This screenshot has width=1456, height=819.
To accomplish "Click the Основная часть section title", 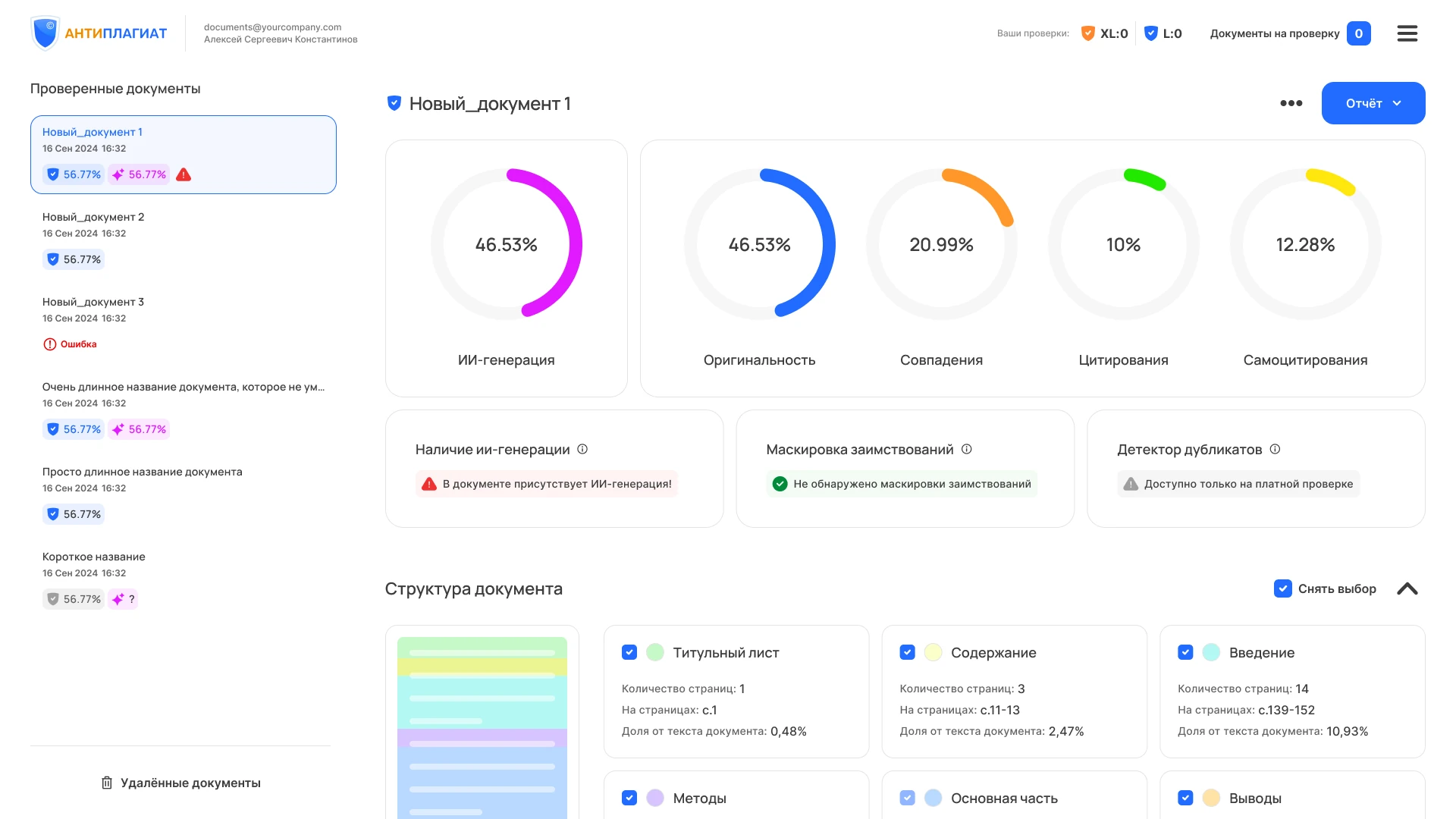I will tap(1004, 798).
